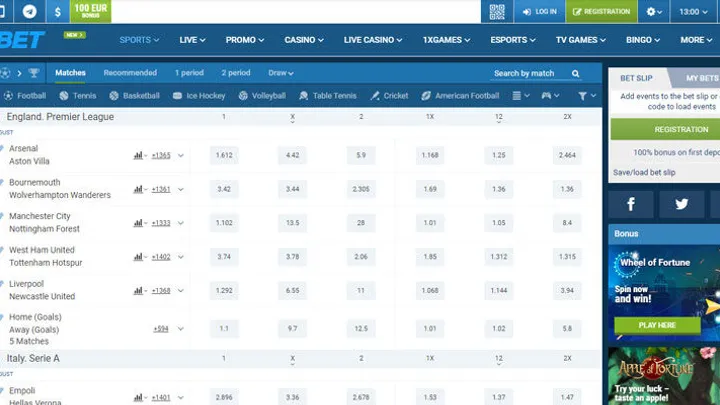Screen dimensions: 720x405
Task: Click Save/load bet slip link
Action: 644,173
